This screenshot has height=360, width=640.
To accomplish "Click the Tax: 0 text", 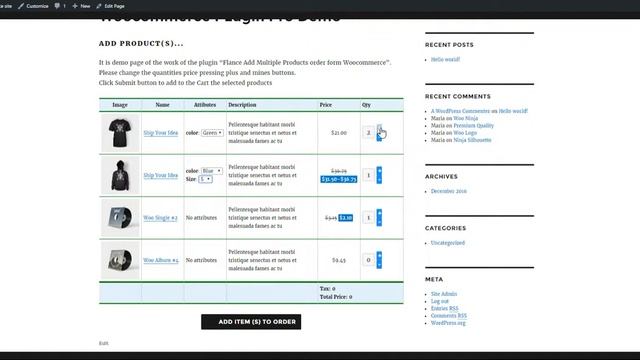I will click(327, 289).
